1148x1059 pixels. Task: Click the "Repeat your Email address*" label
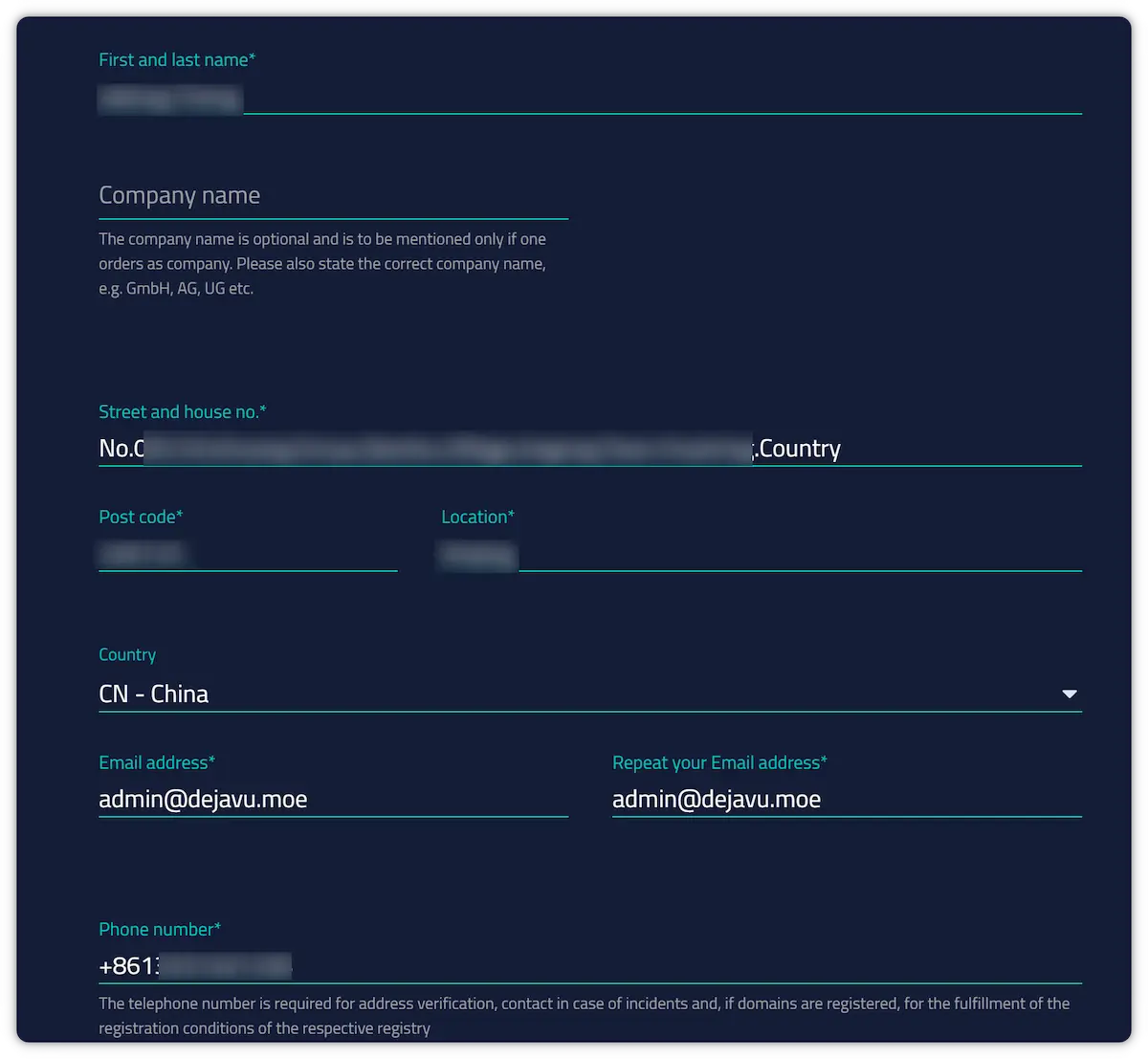point(719,762)
